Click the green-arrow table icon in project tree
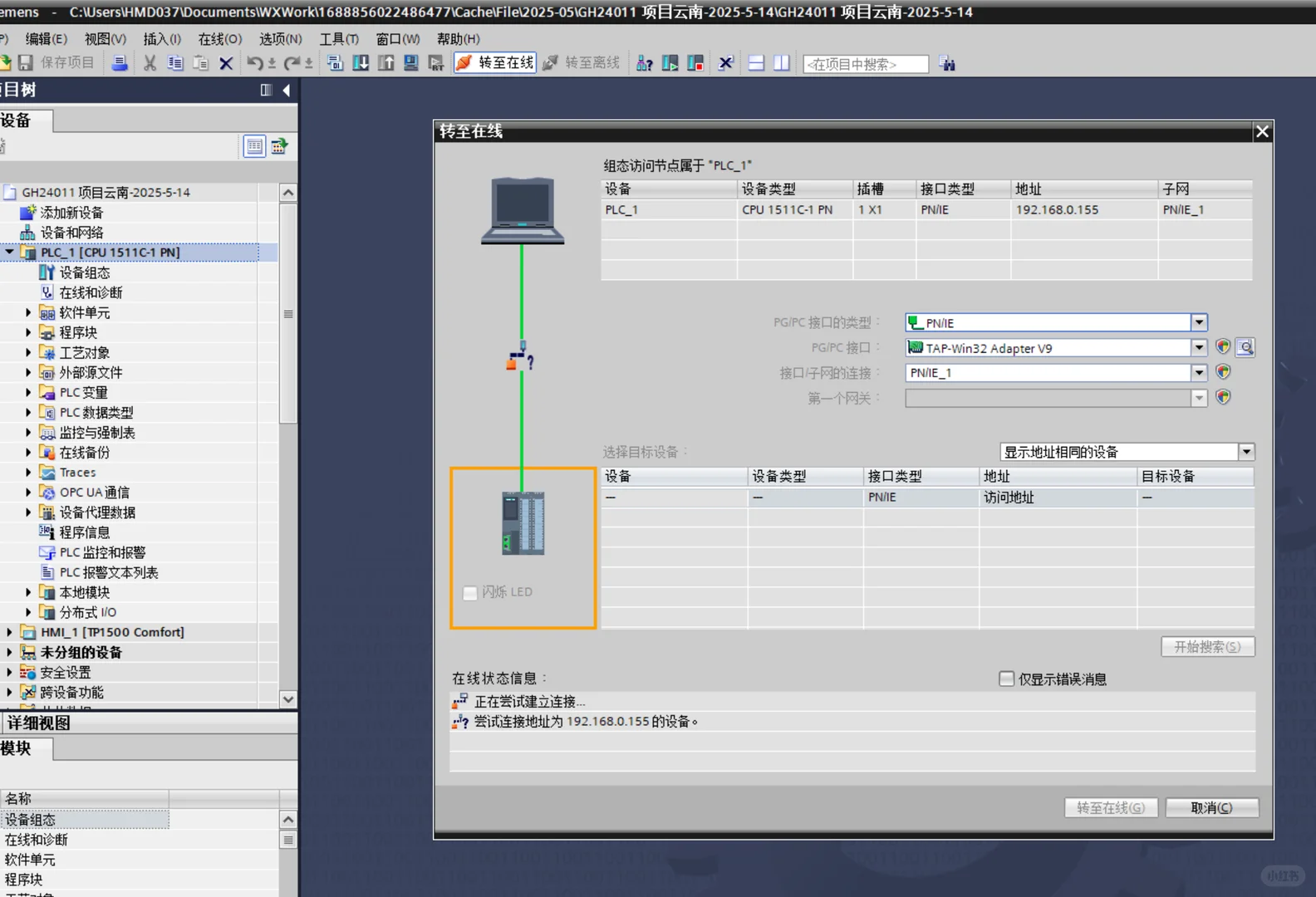The image size is (1316, 897). 279,146
